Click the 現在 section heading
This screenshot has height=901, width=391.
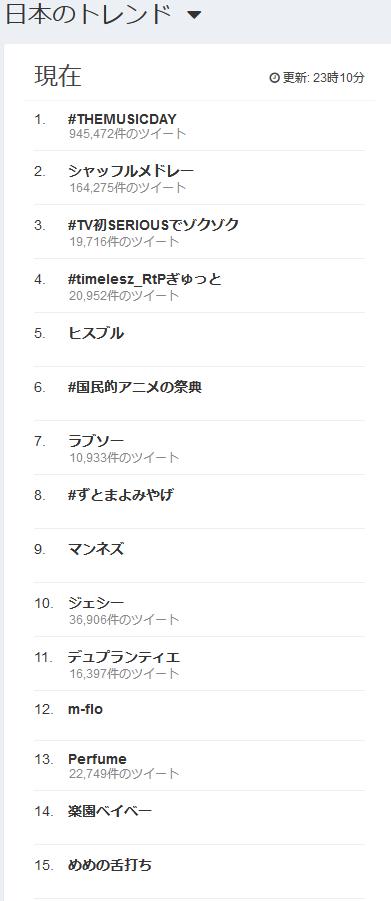(x=58, y=76)
